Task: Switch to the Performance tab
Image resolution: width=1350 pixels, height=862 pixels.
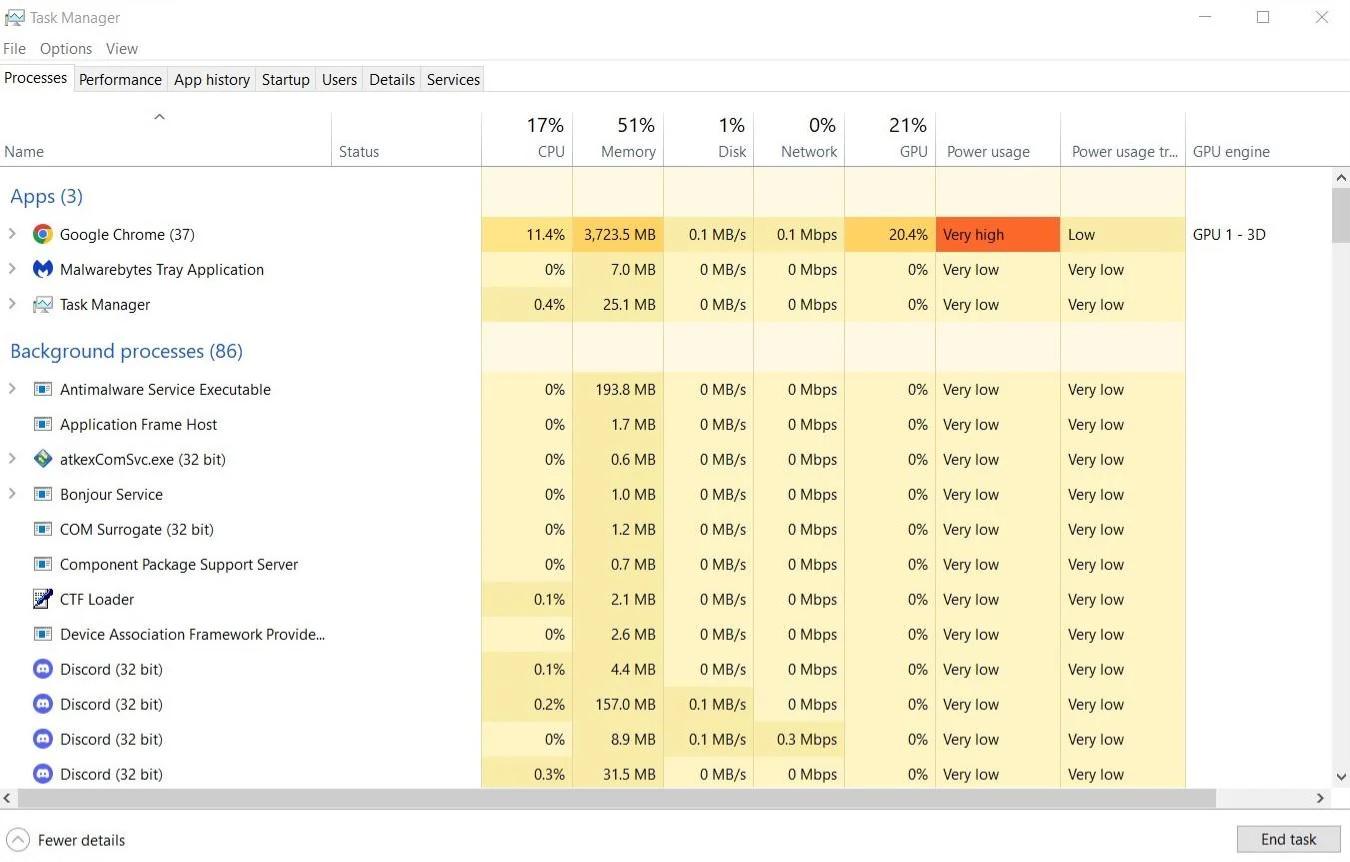Action: tap(120, 79)
